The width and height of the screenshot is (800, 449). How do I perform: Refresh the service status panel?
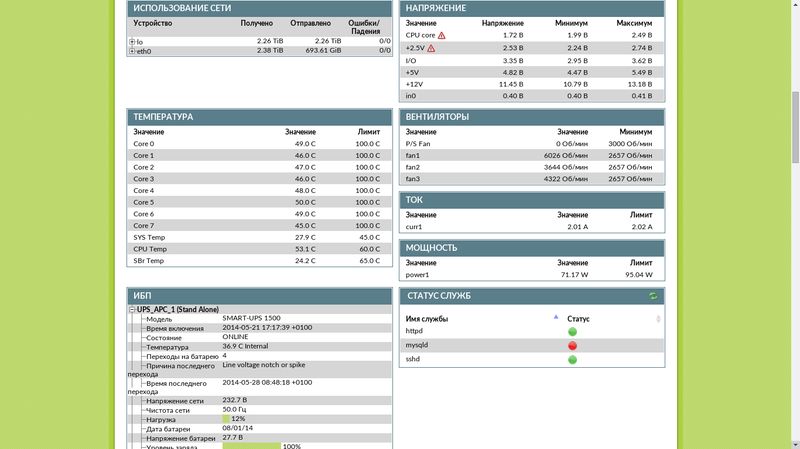click(x=653, y=296)
